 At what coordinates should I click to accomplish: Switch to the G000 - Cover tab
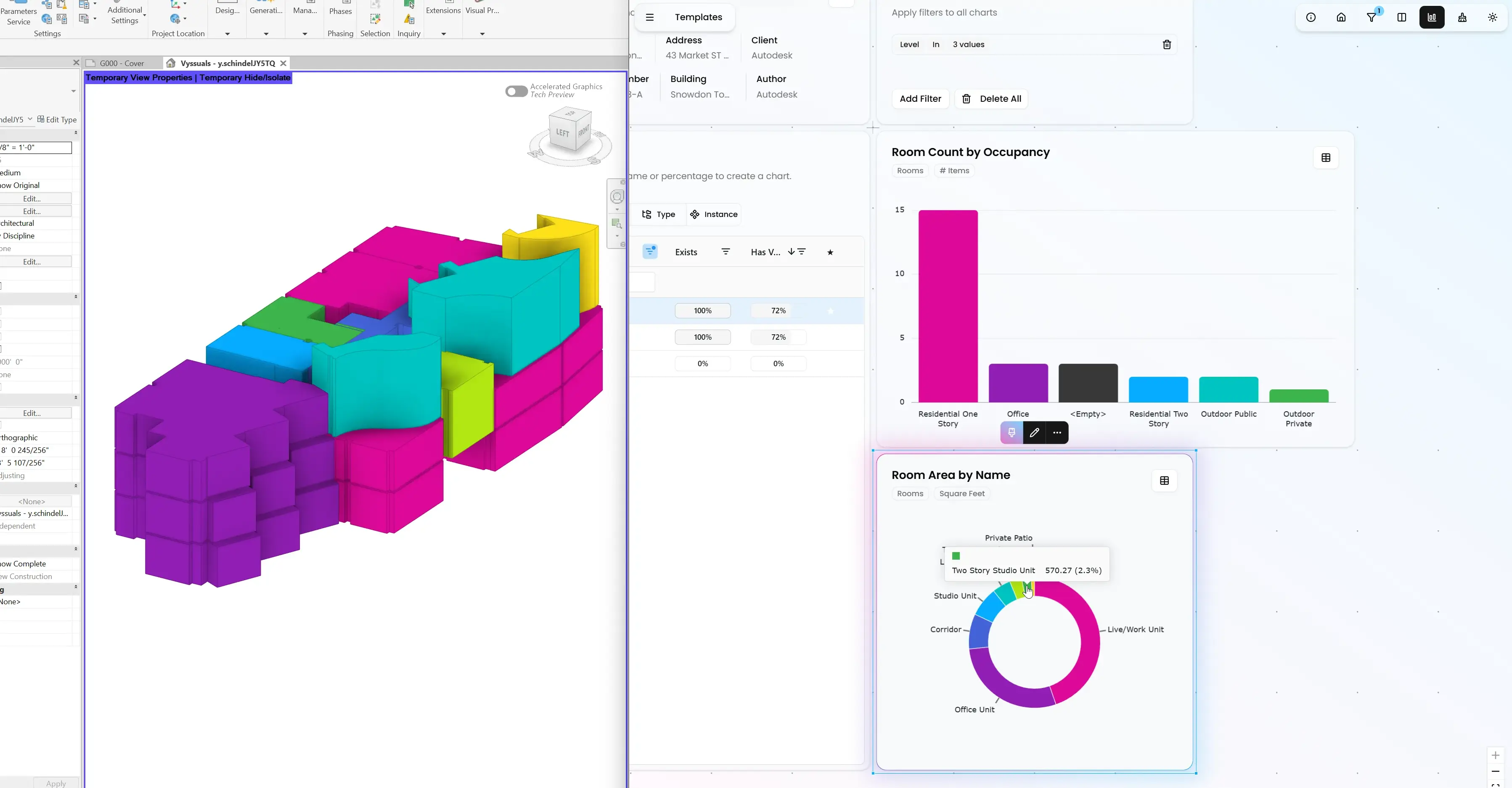[x=122, y=63]
